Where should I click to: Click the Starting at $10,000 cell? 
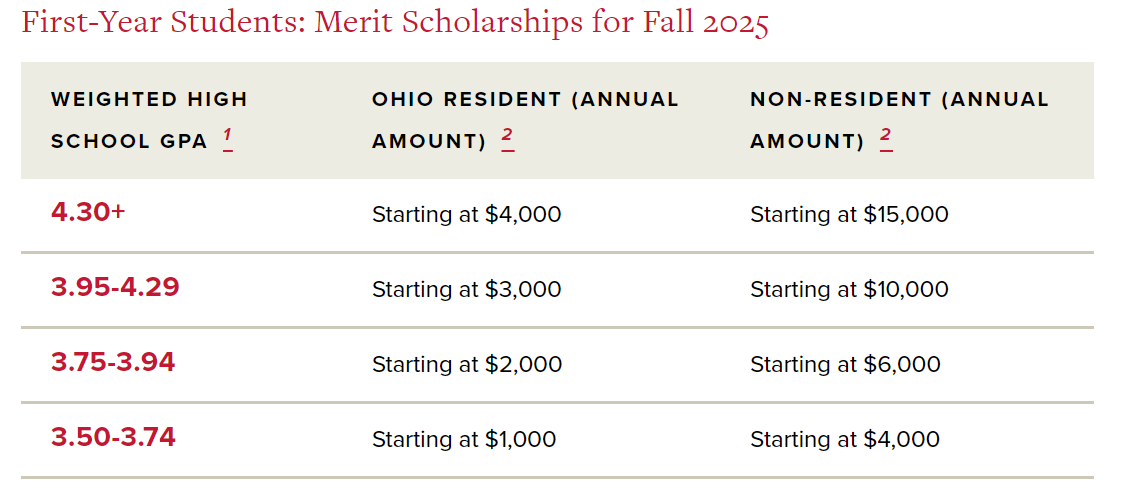click(849, 289)
